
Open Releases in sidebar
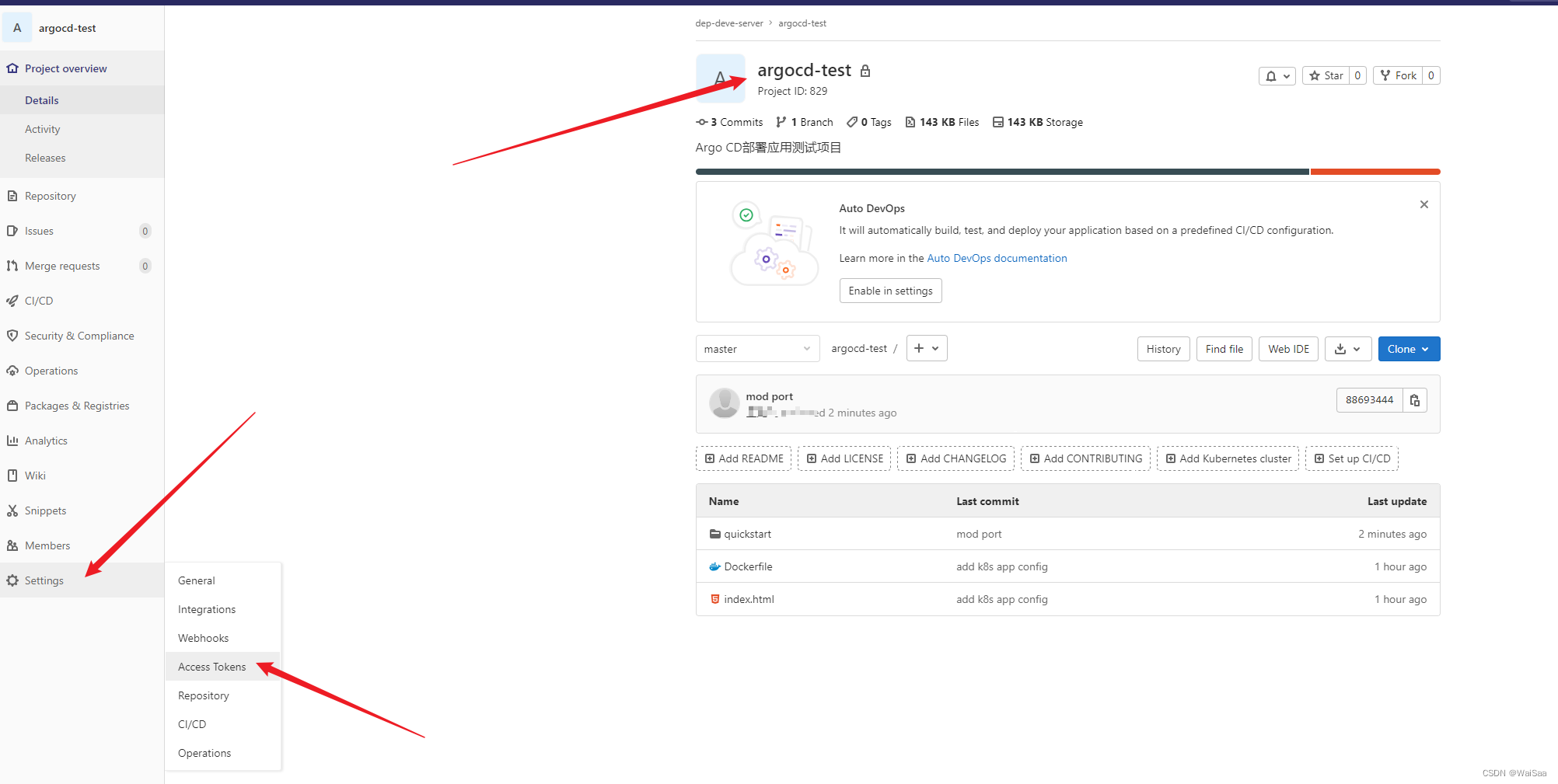click(82, 158)
